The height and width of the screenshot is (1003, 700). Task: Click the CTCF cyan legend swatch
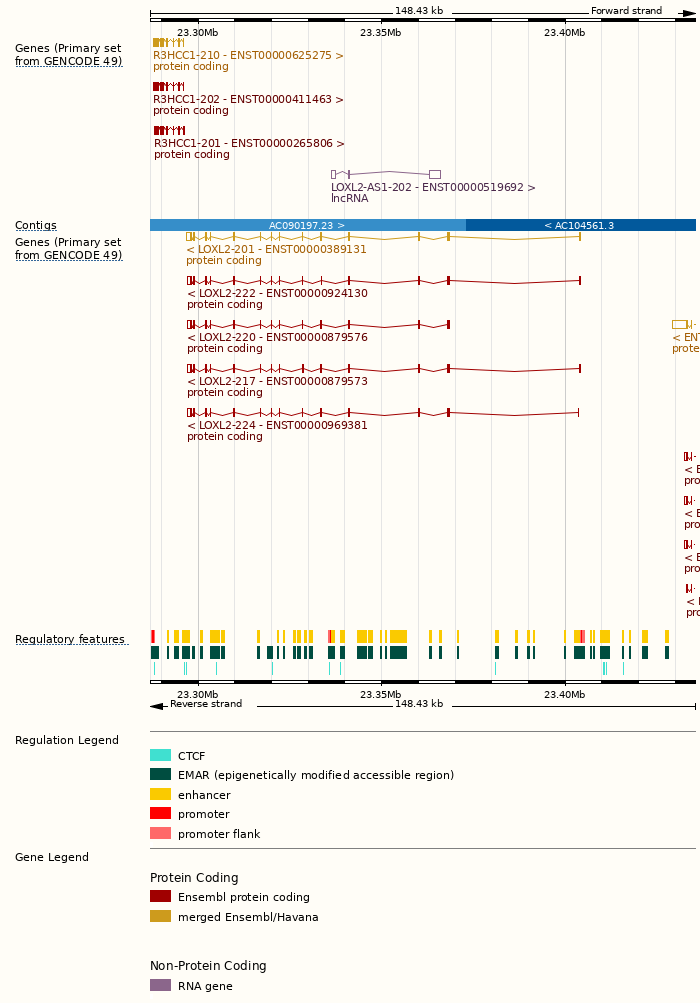click(160, 756)
